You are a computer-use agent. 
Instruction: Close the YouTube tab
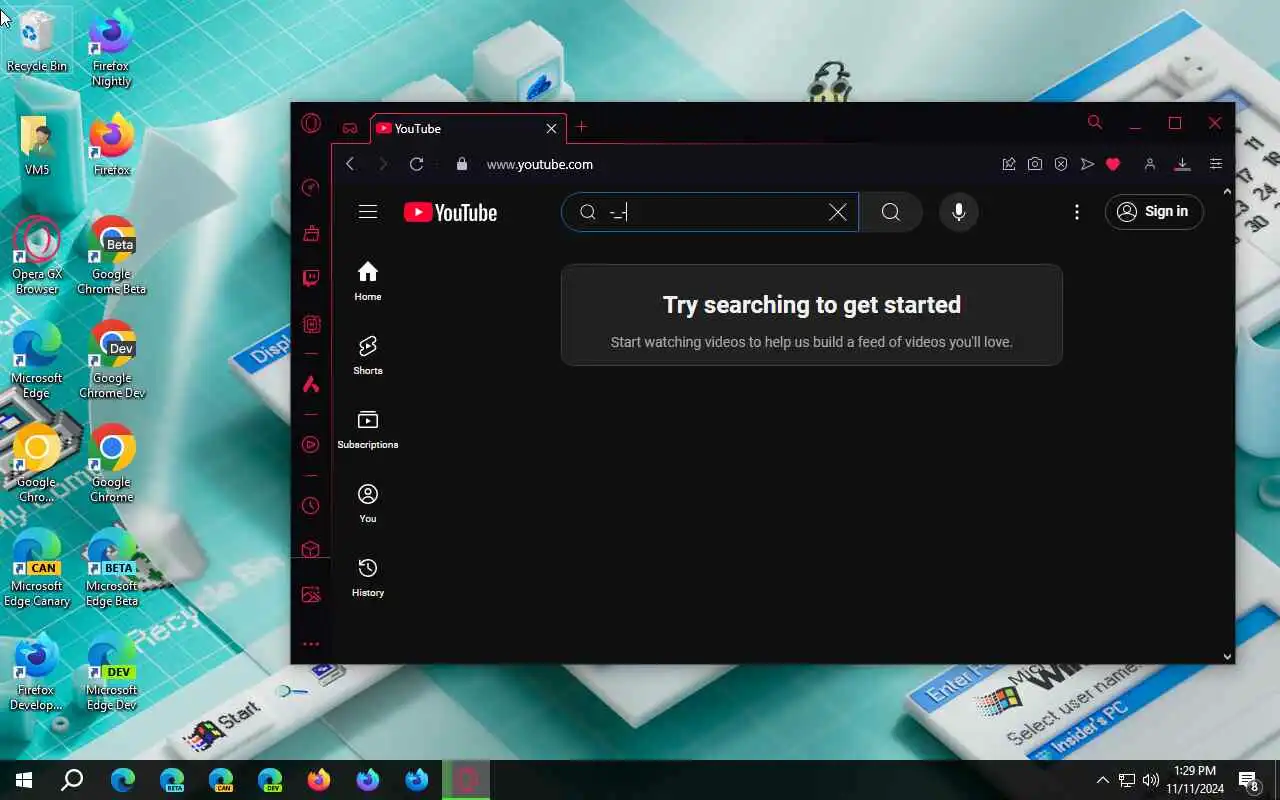pos(551,128)
